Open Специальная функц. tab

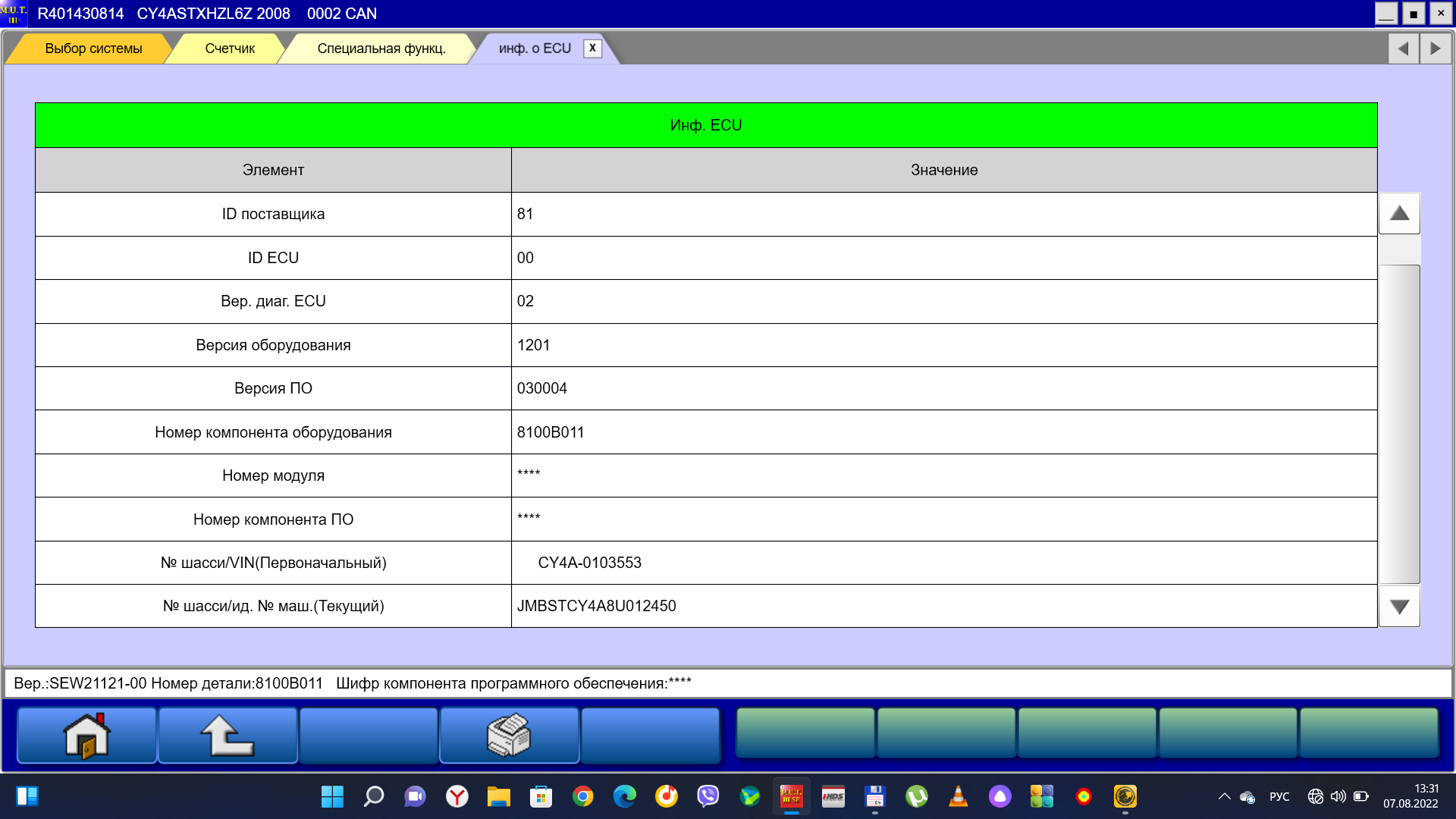click(381, 49)
